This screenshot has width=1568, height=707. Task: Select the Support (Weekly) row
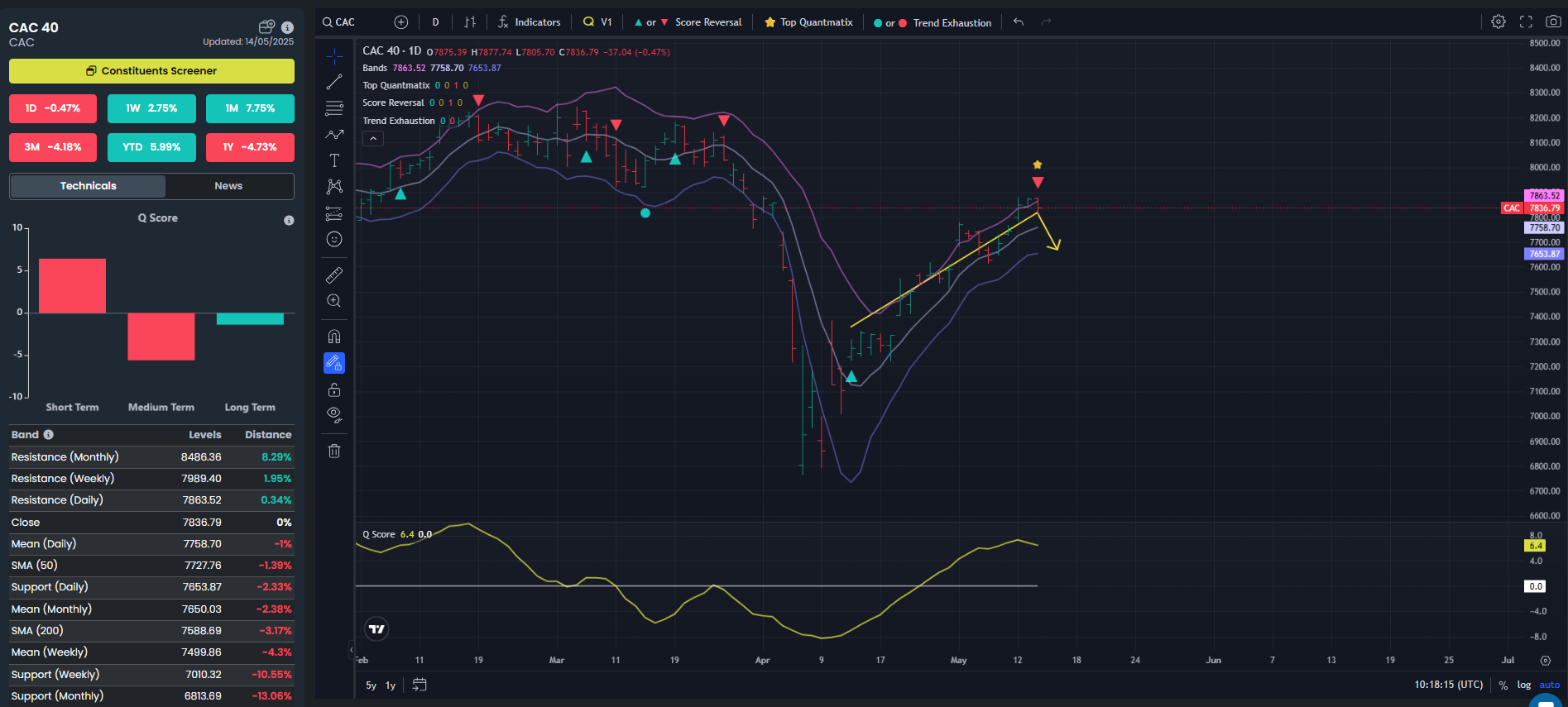[151, 675]
